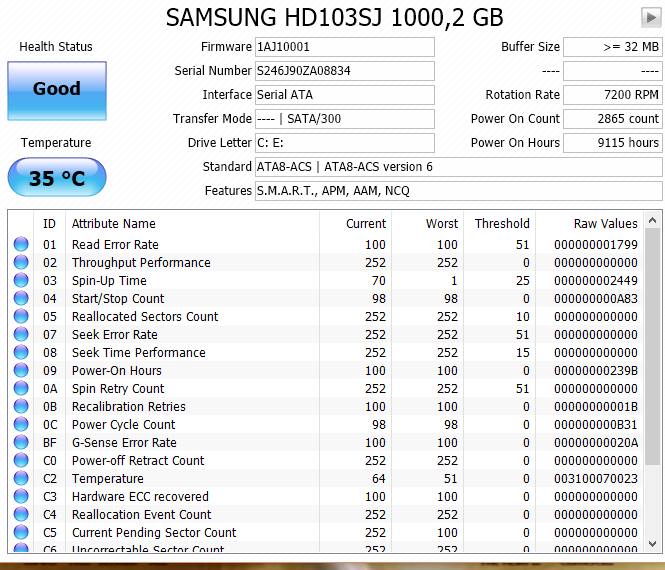This screenshot has width=665, height=570.
Task: Click the 35 °C temperature indicator
Action: click(57, 177)
